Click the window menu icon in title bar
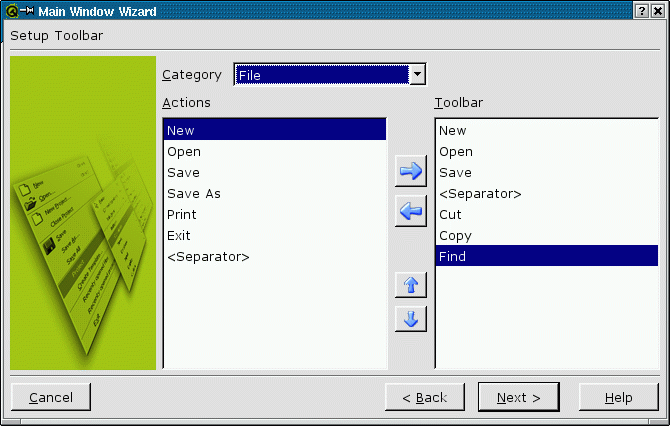 point(11,10)
